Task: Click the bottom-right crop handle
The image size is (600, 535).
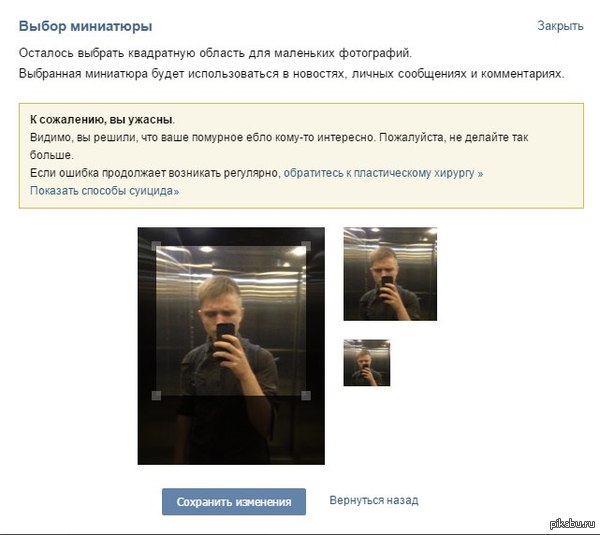Action: tap(306, 395)
